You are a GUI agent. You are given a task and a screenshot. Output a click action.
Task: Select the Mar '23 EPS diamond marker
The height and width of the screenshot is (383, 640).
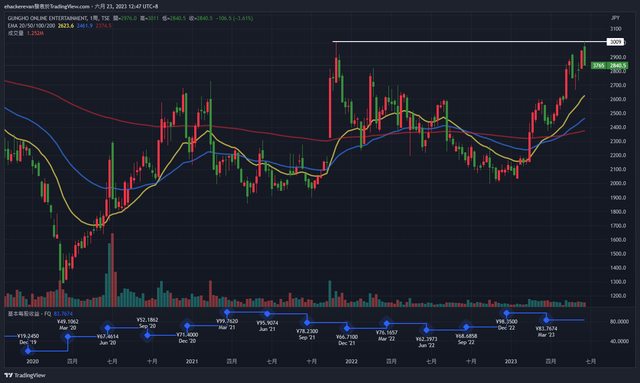tap(547, 320)
